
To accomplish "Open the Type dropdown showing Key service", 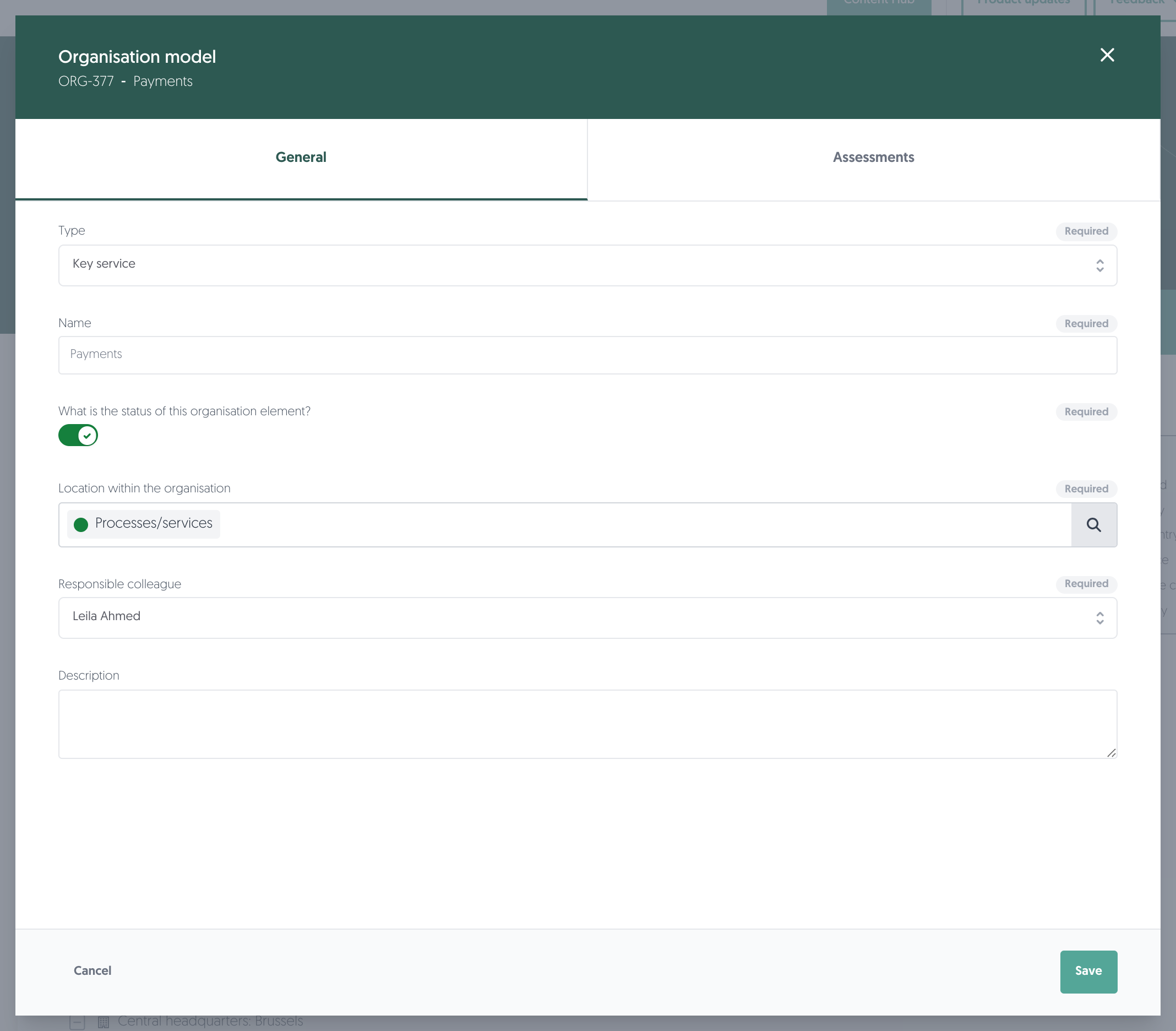I will click(587, 265).
